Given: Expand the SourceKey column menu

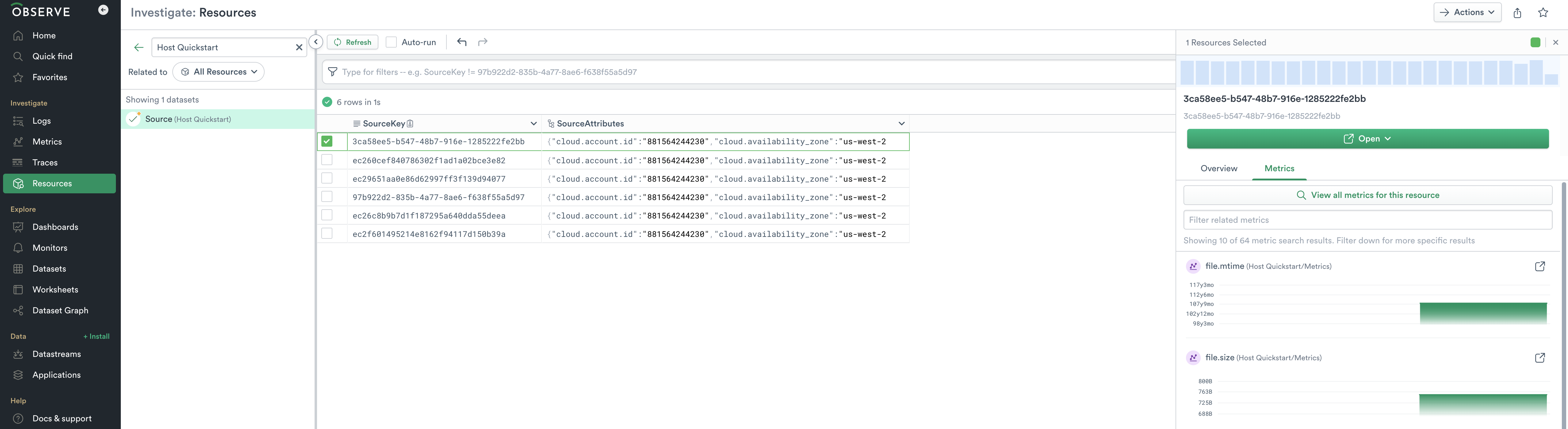Looking at the screenshot, I should (x=533, y=124).
